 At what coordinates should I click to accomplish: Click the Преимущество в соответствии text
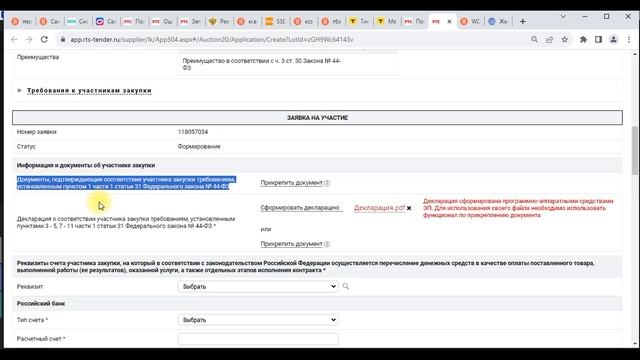pos(261,64)
